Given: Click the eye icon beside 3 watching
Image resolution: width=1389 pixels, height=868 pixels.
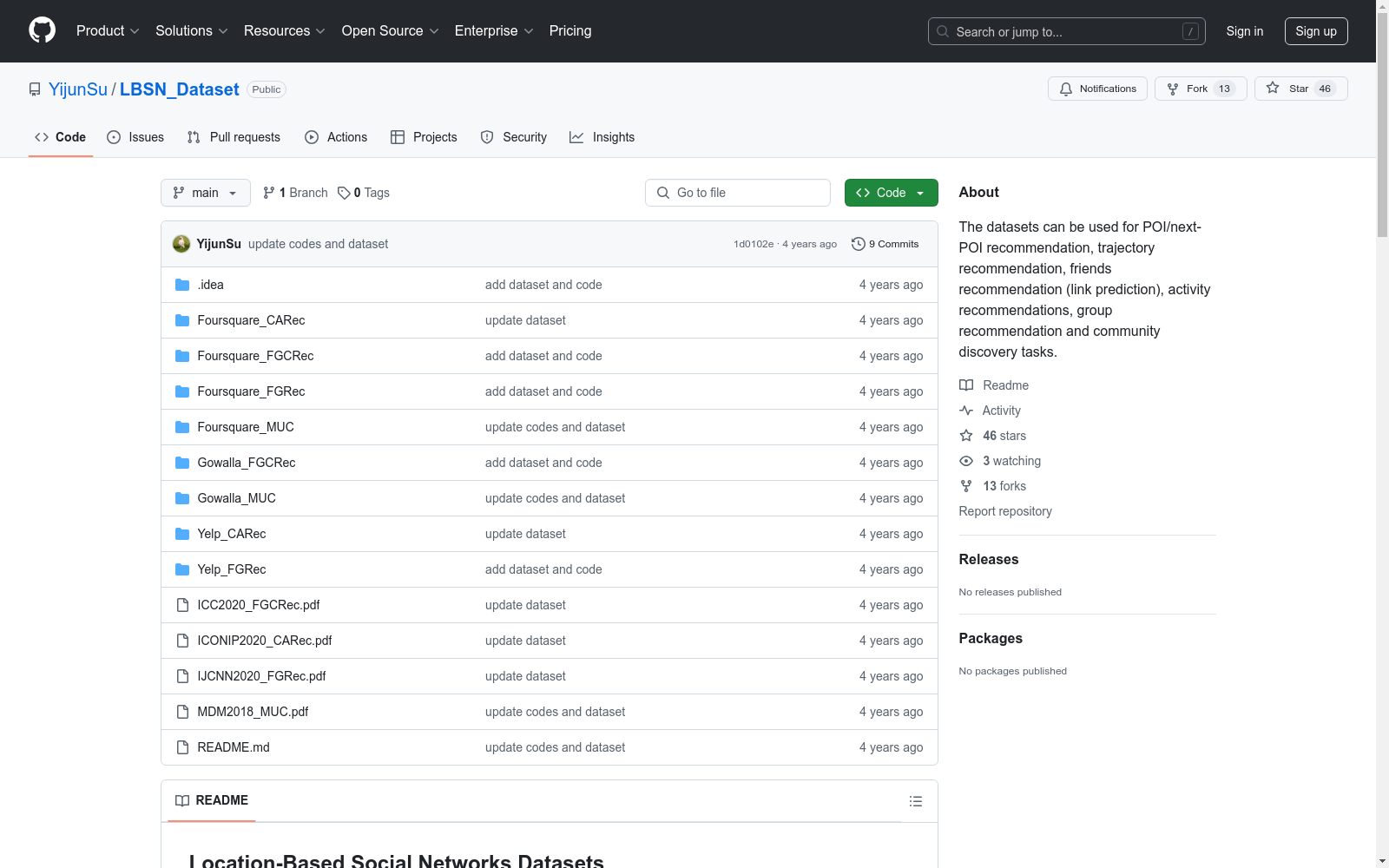Looking at the screenshot, I should point(966,461).
